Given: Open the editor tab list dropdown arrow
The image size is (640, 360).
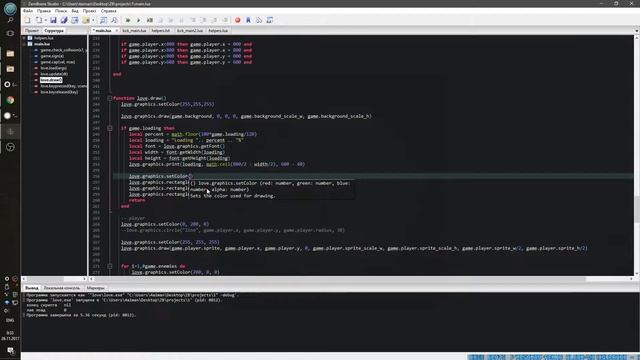Looking at the screenshot, I should pos(636,31).
